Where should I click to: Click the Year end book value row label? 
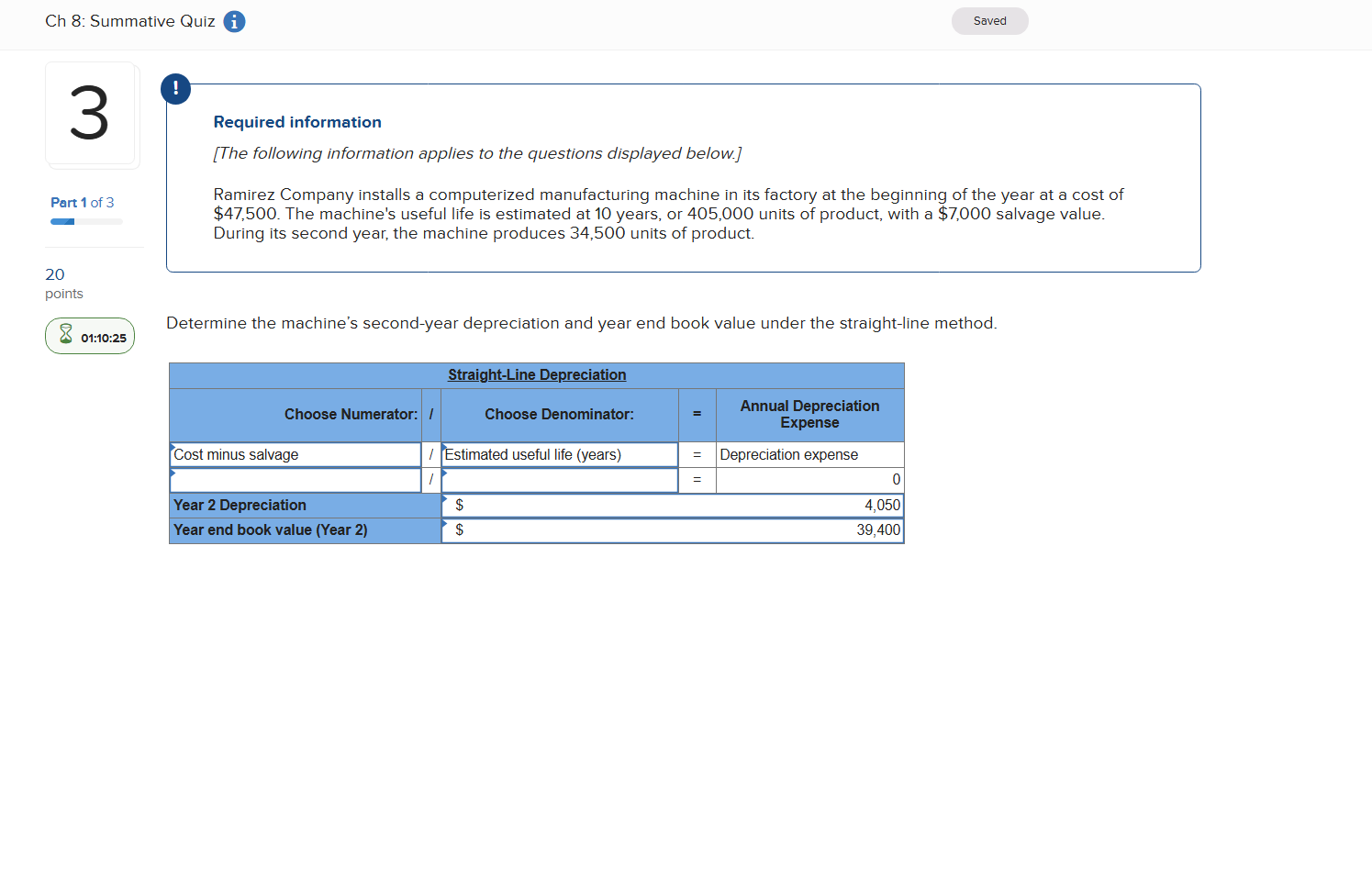[x=269, y=529]
